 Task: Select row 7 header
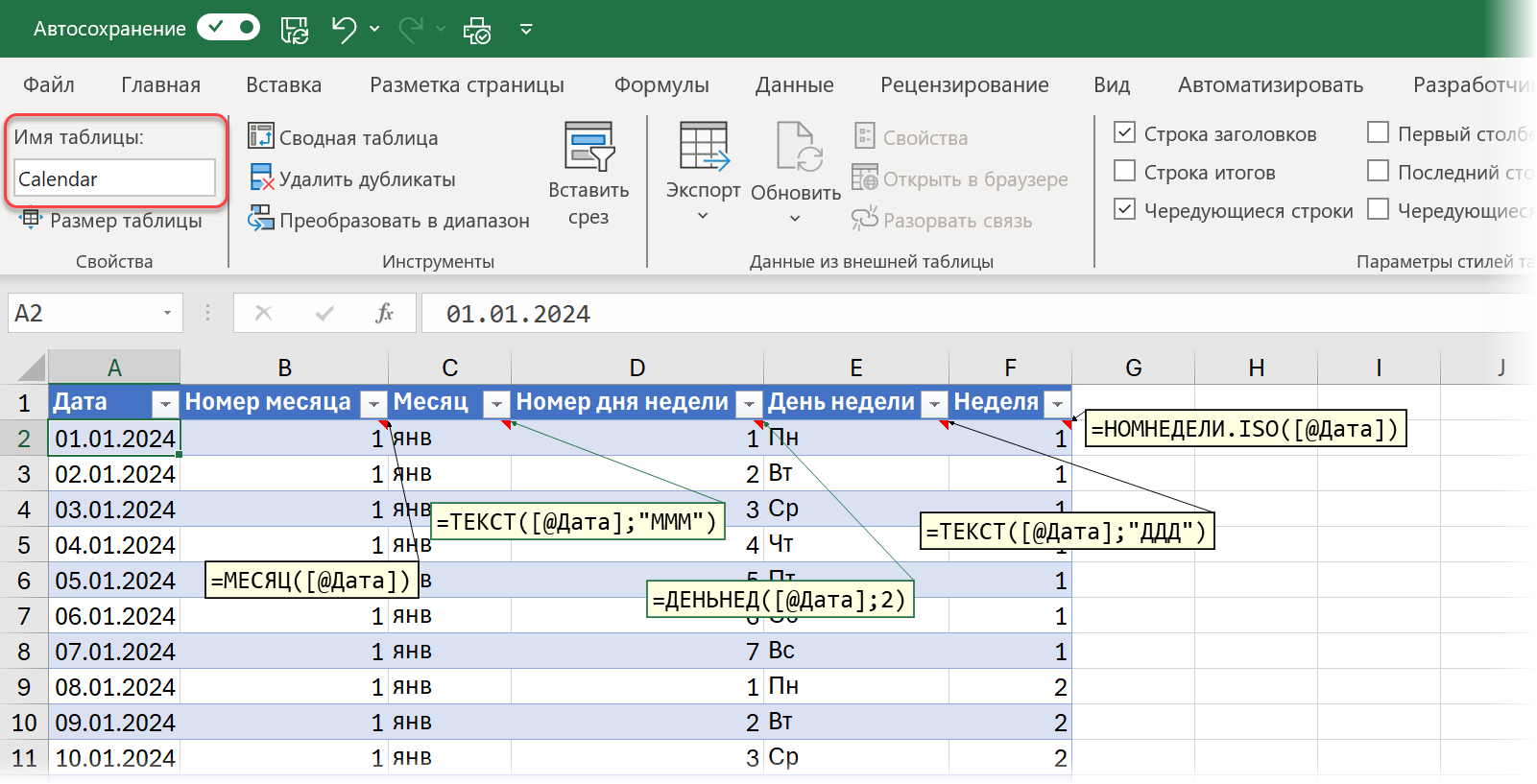24,616
